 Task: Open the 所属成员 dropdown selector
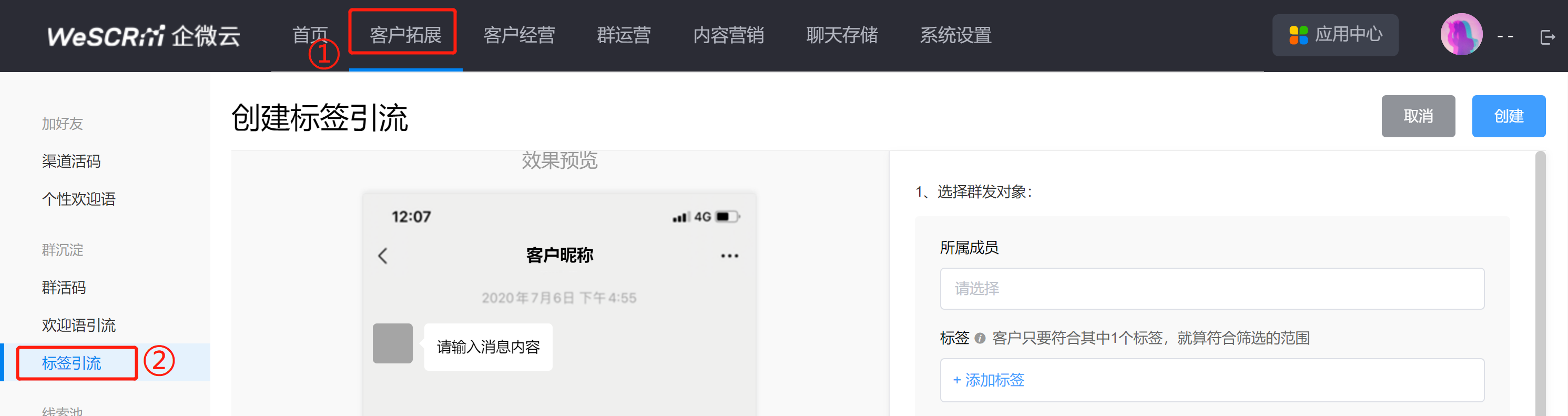[x=1211, y=289]
